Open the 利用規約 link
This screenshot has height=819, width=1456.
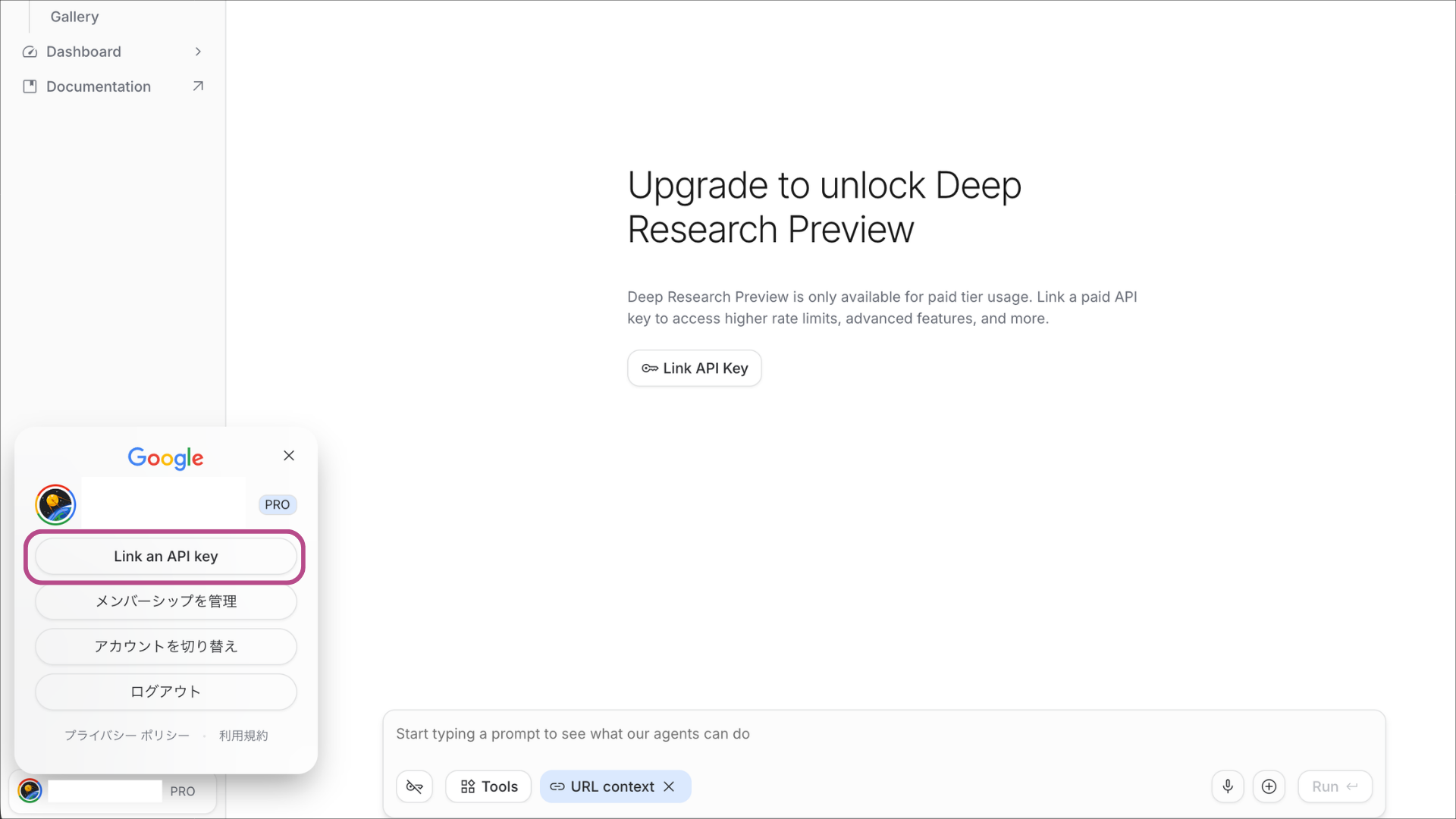[243, 736]
